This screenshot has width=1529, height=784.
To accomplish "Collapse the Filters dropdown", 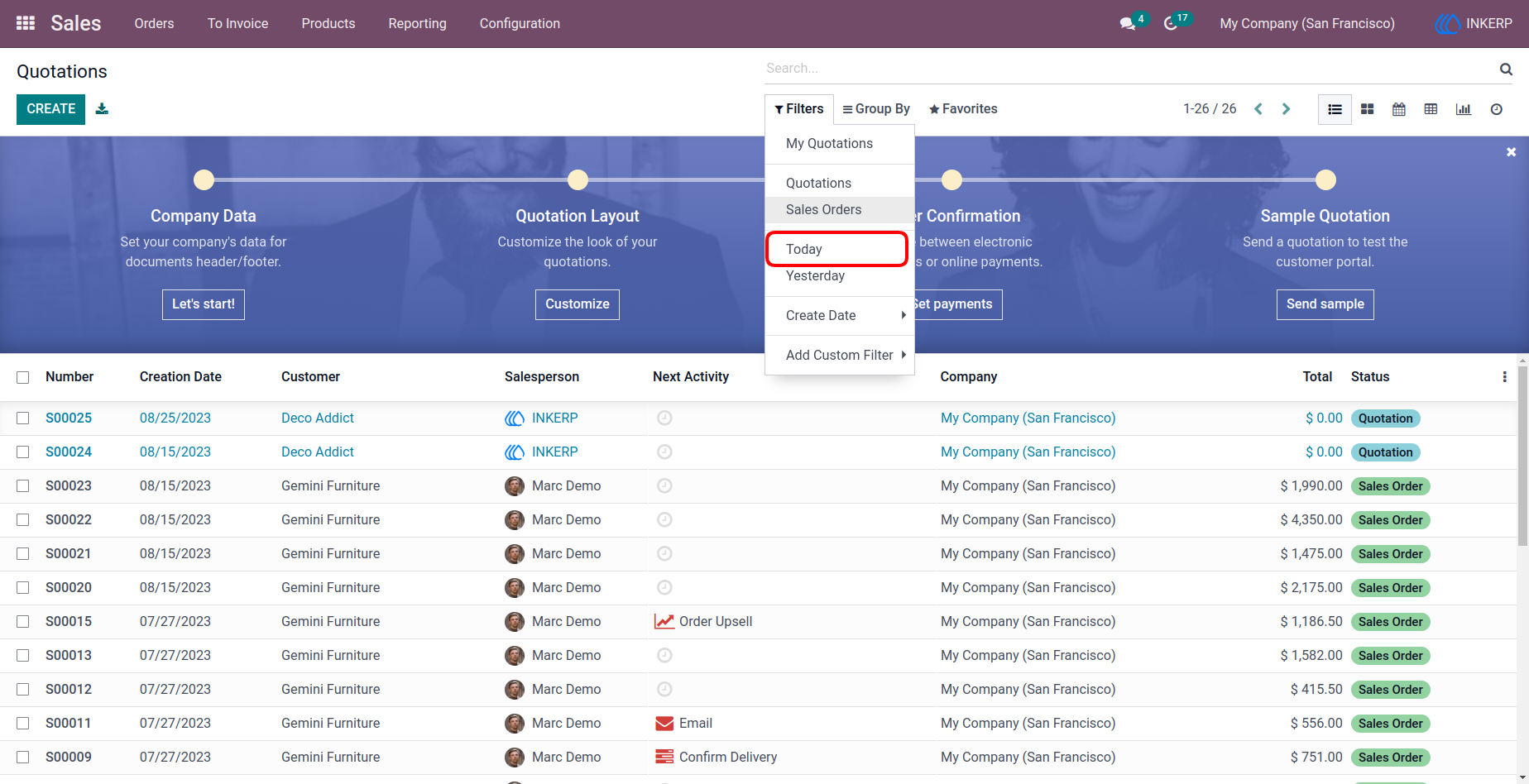I will (x=799, y=109).
